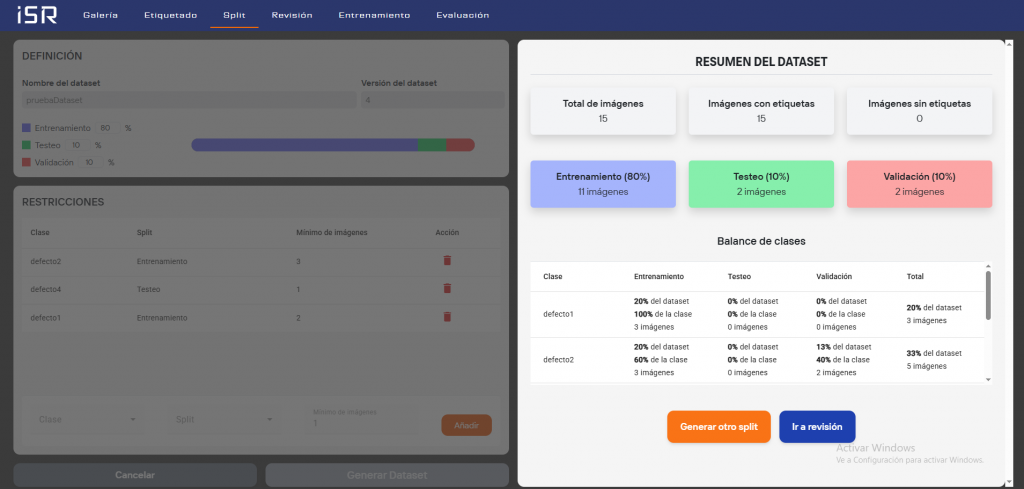Open the Entrenamiento tab
This screenshot has width=1024, height=489.
click(x=374, y=16)
